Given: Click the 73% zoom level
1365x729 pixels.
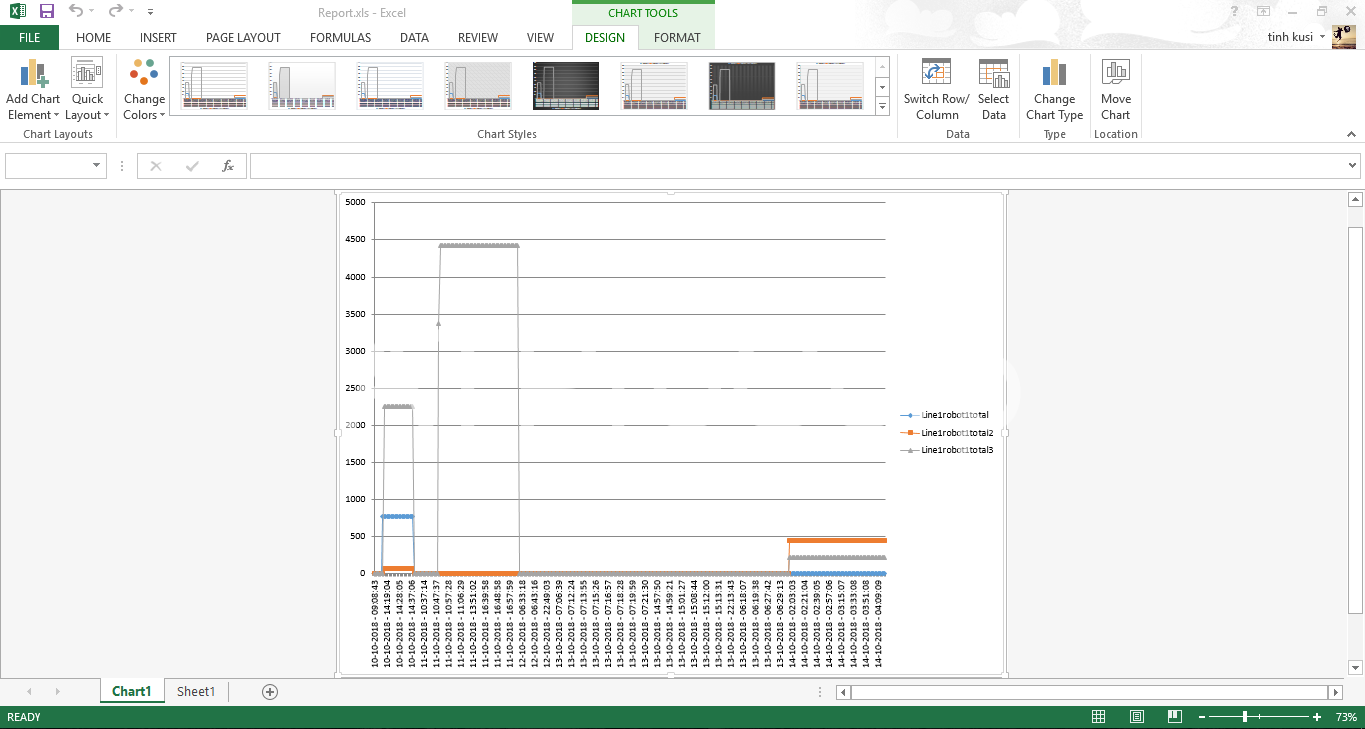Looking at the screenshot, I should [1346, 717].
